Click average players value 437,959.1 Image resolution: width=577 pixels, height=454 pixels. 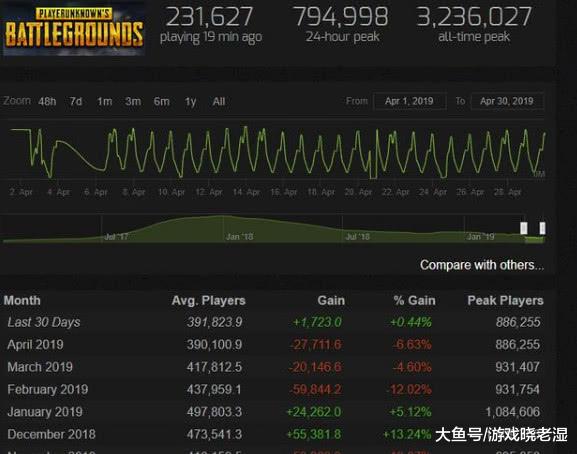215,390
